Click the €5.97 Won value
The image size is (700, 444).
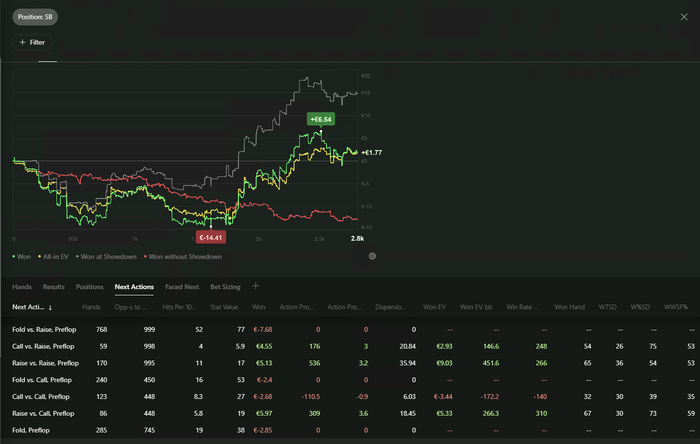264,414
